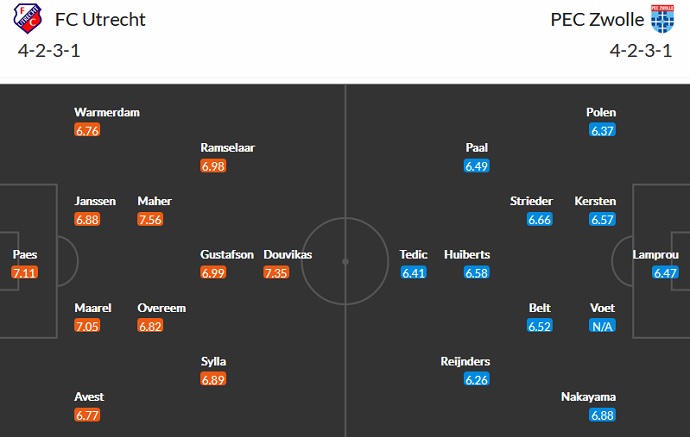Select player Avest
Screen dimensions: 690x437
click(x=89, y=397)
